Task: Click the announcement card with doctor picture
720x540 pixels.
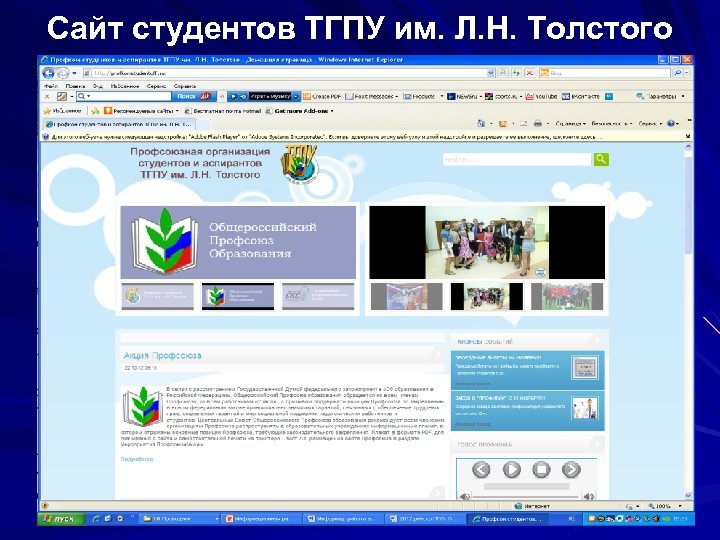Action: click(528, 411)
